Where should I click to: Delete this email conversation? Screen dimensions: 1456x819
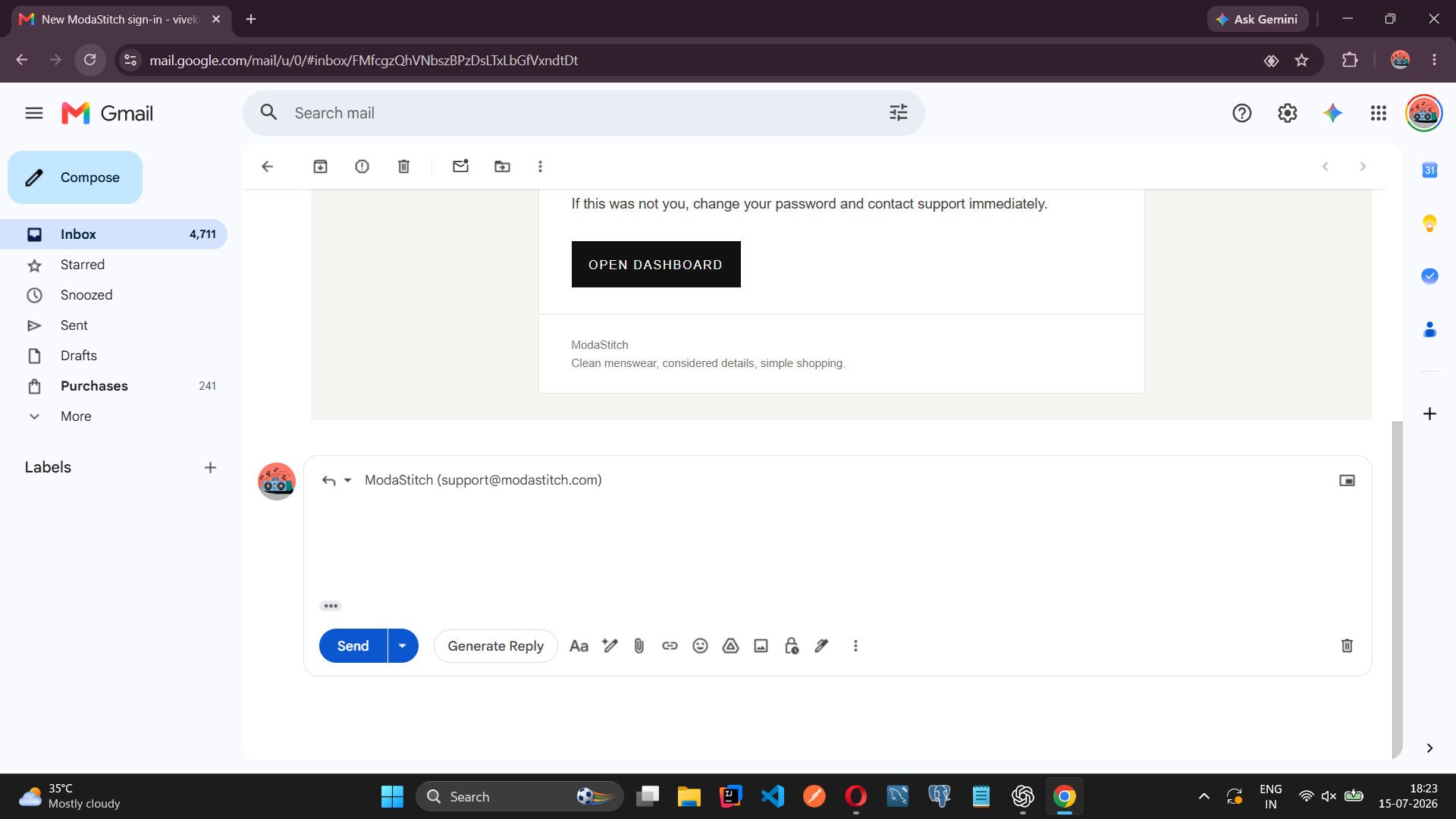[404, 166]
